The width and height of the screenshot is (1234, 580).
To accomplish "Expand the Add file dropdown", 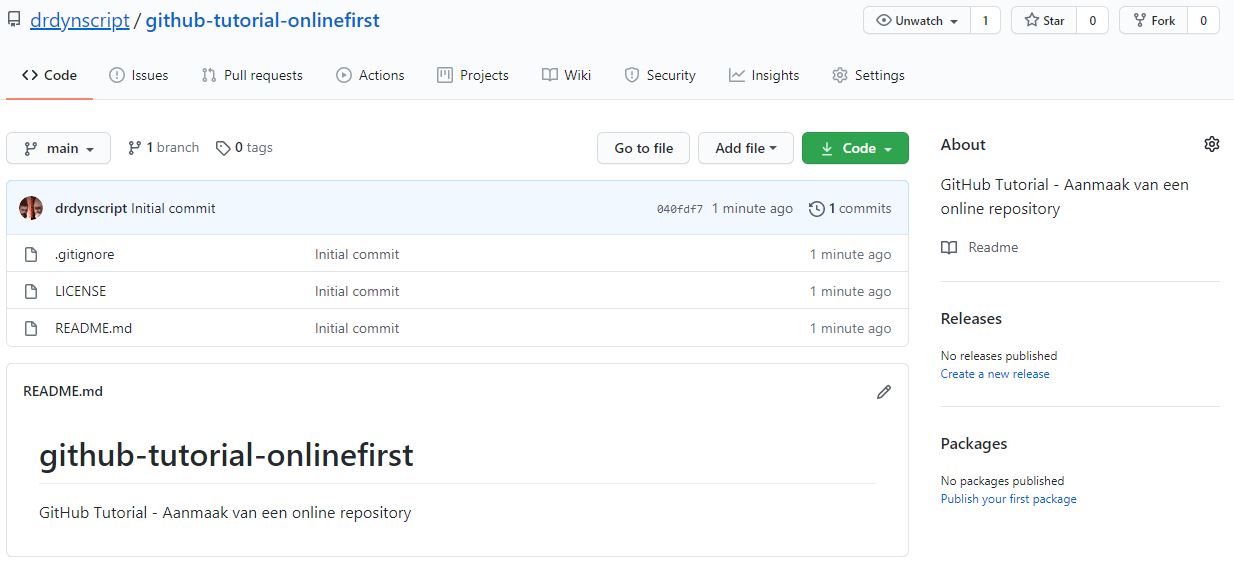I will (x=745, y=148).
